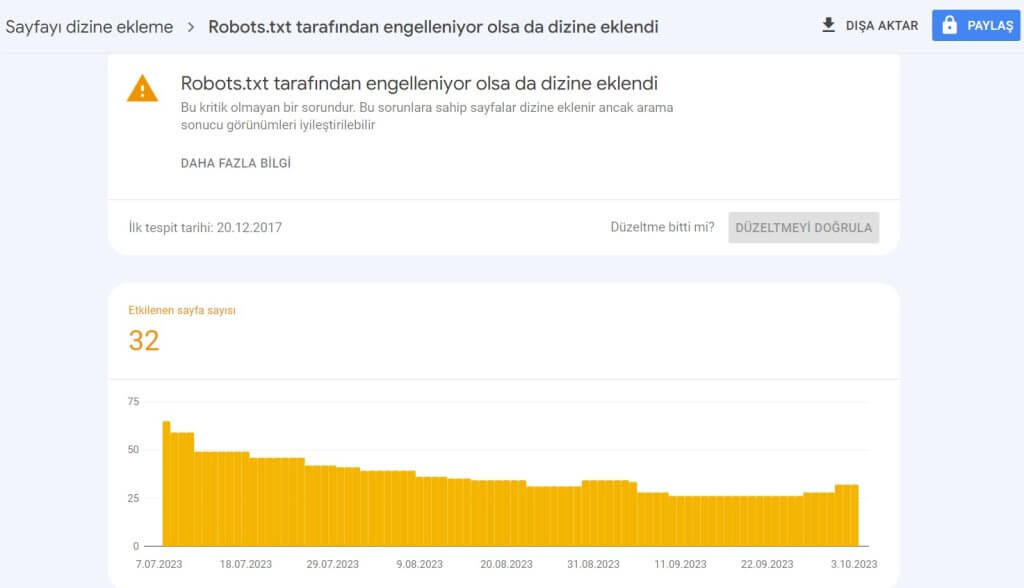
Task: Click the last chart bar near 3.10.2023
Action: click(854, 515)
